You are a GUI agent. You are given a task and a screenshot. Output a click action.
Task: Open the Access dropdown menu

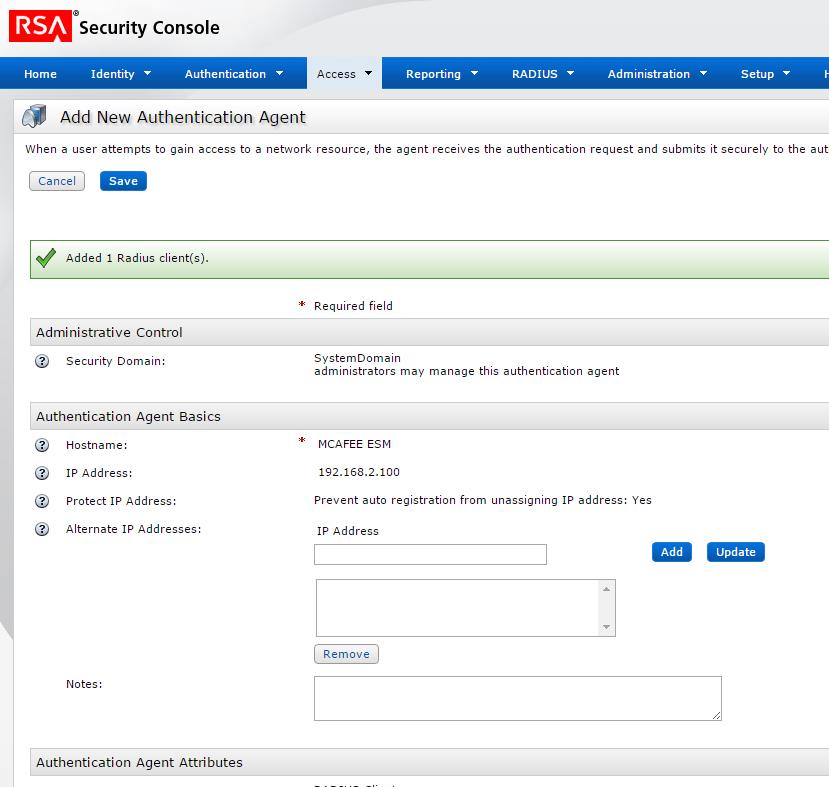tap(344, 73)
